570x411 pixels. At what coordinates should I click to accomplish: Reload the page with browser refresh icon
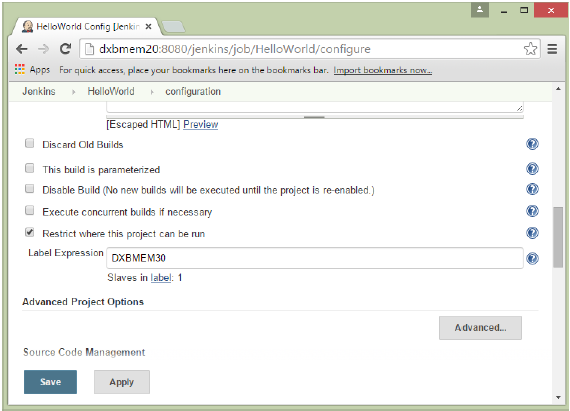coord(65,49)
